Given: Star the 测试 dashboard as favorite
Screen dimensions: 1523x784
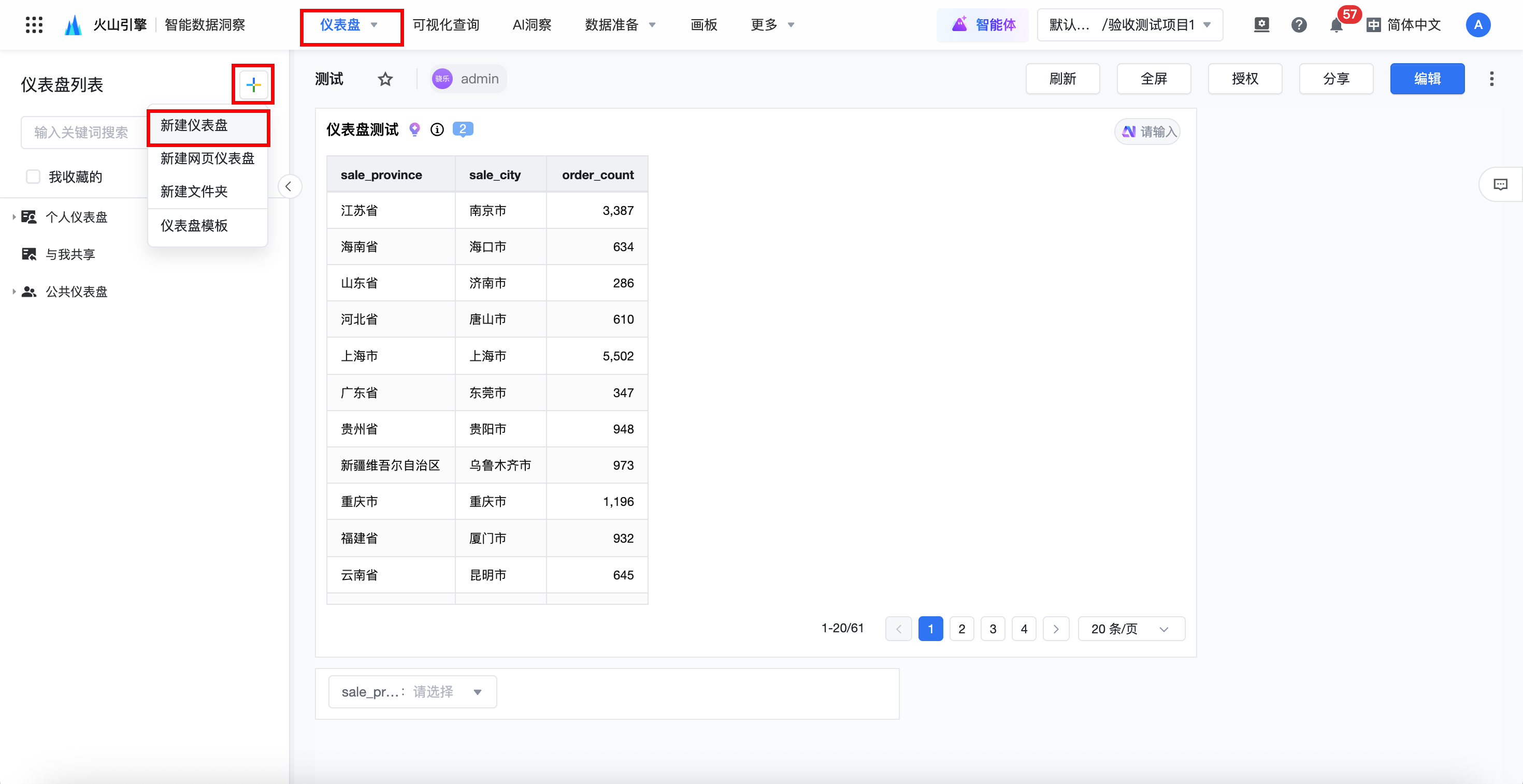Looking at the screenshot, I should [385, 79].
